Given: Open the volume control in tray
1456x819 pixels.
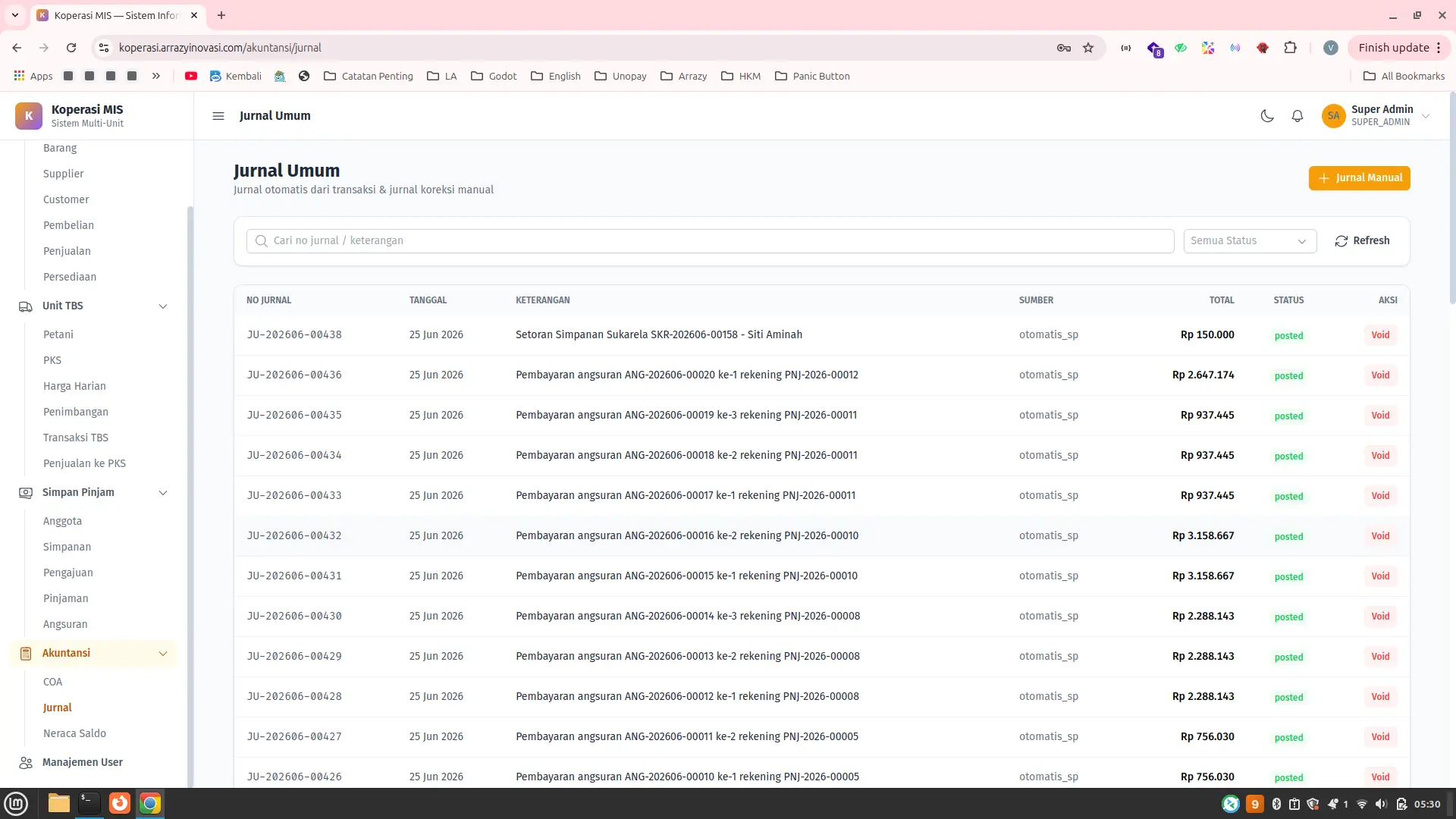Looking at the screenshot, I should [1381, 805].
